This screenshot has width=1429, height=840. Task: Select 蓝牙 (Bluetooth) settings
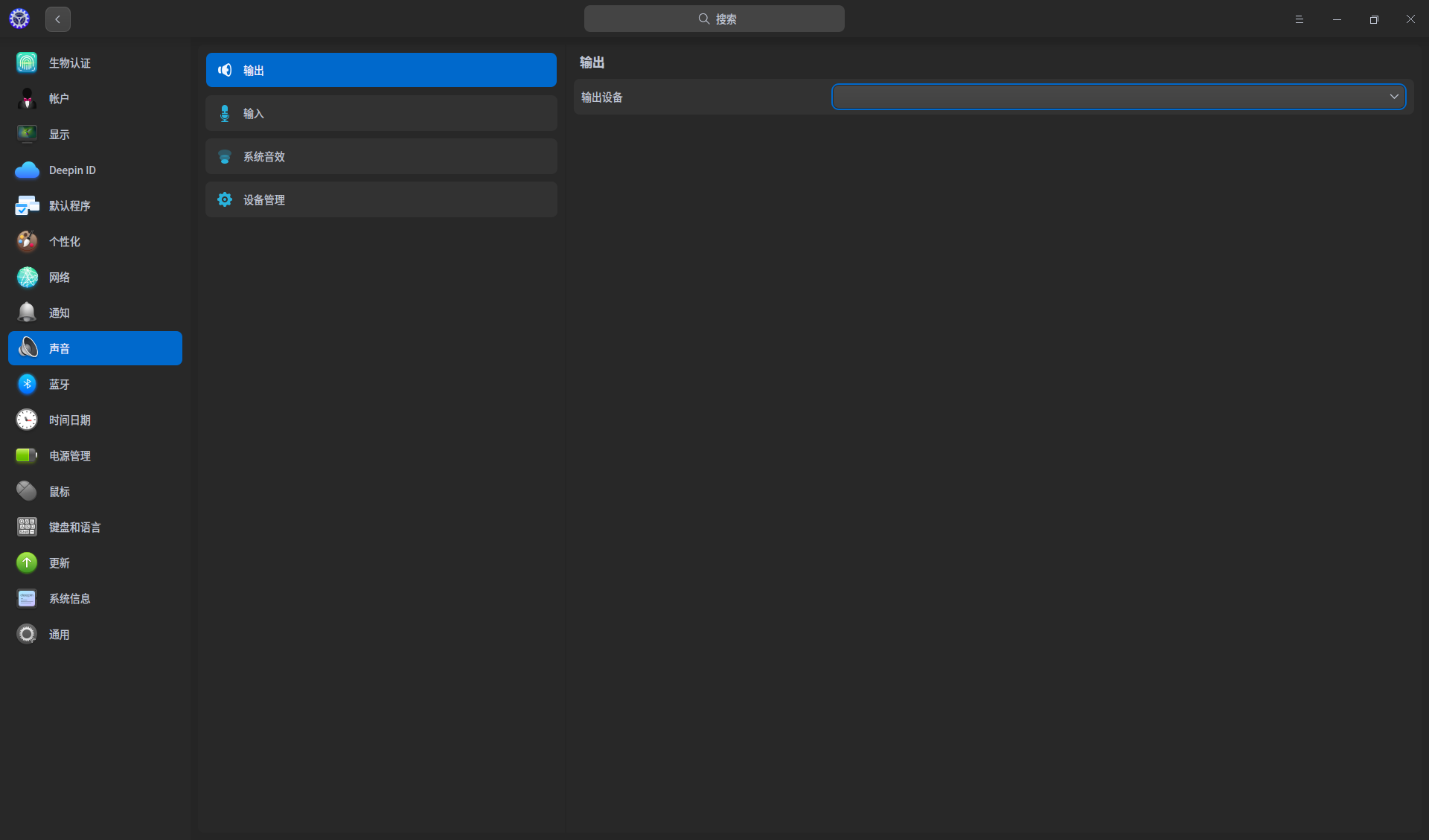point(60,384)
